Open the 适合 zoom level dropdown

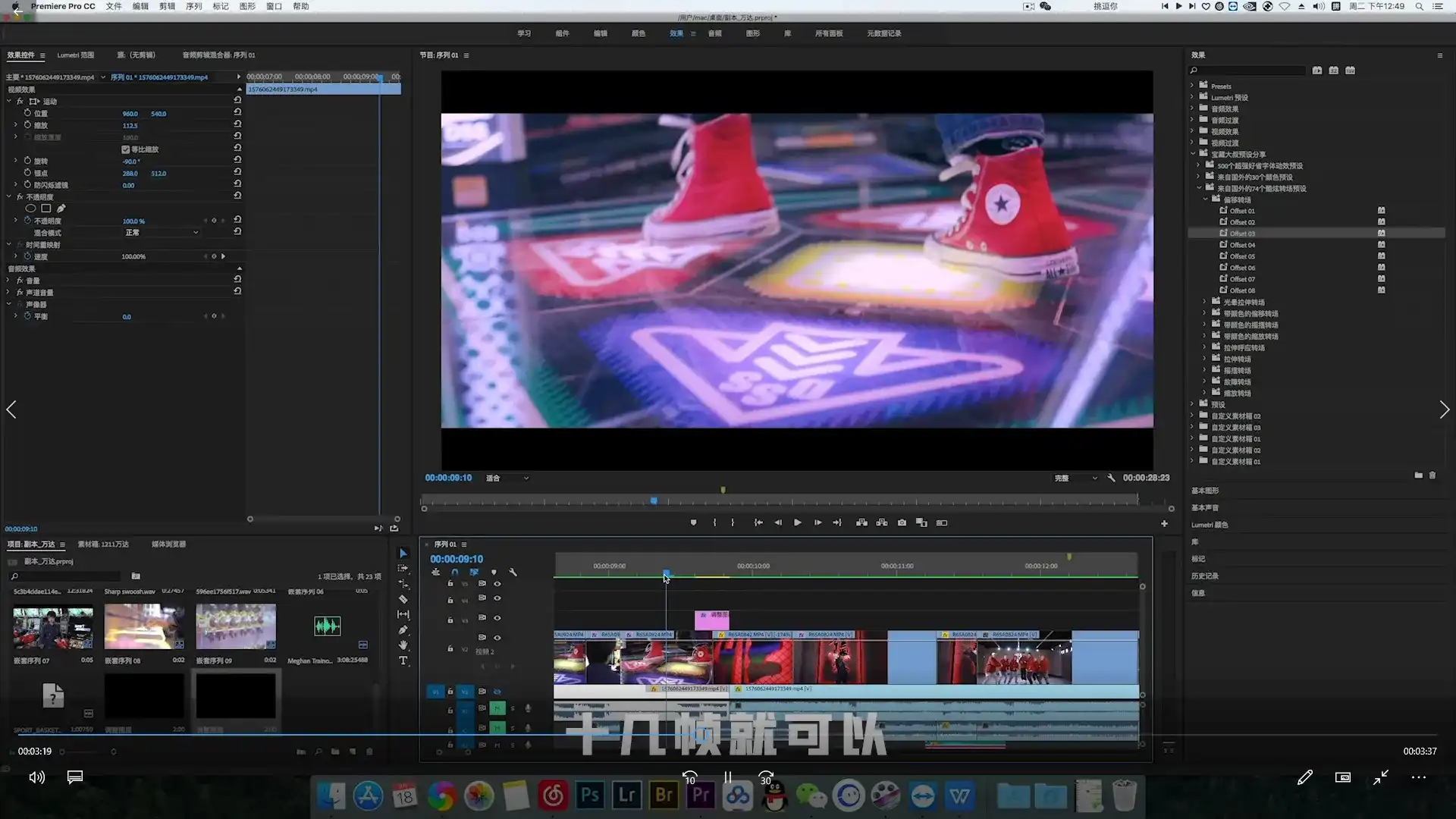[x=507, y=479]
